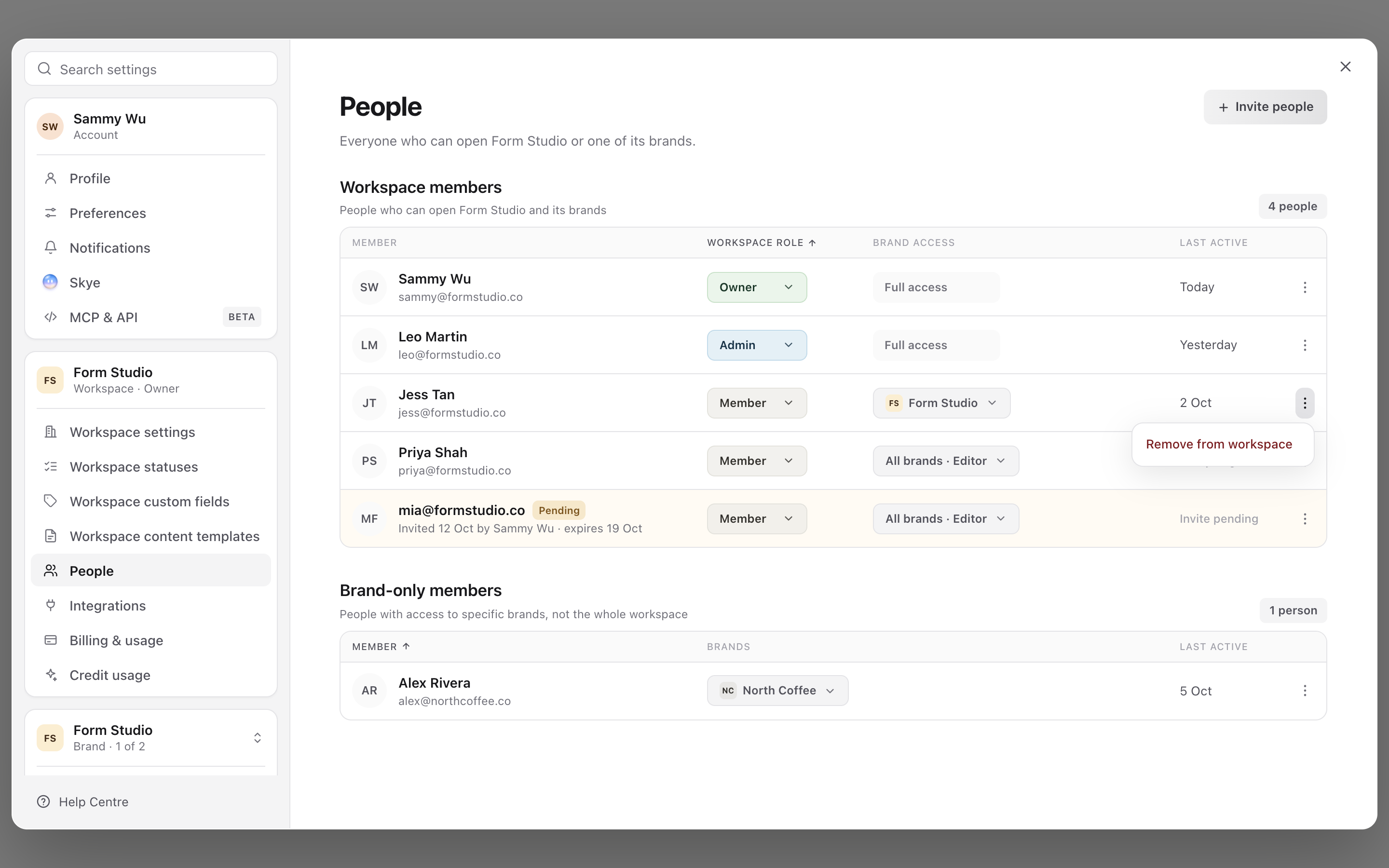The width and height of the screenshot is (1389, 868).
Task: Click the 'Invite pending' status text
Action: 1219,519
